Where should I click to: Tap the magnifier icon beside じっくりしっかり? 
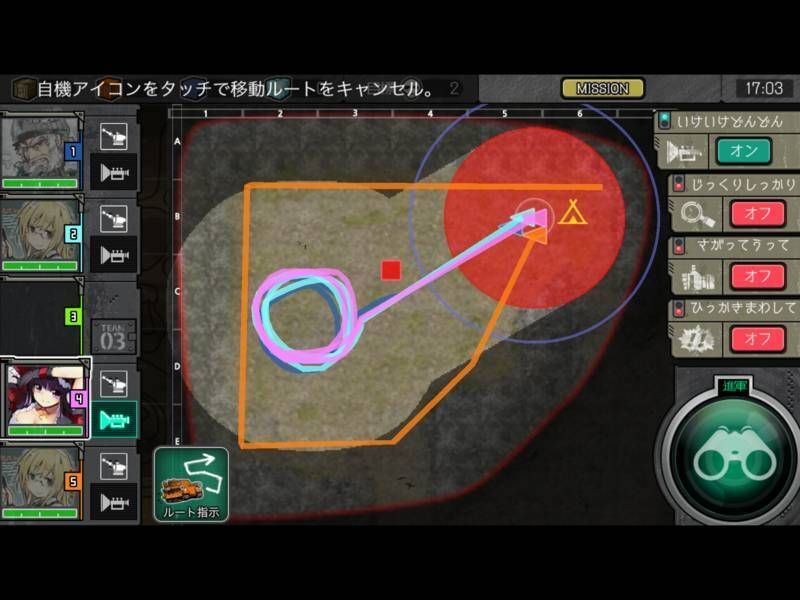click(697, 214)
